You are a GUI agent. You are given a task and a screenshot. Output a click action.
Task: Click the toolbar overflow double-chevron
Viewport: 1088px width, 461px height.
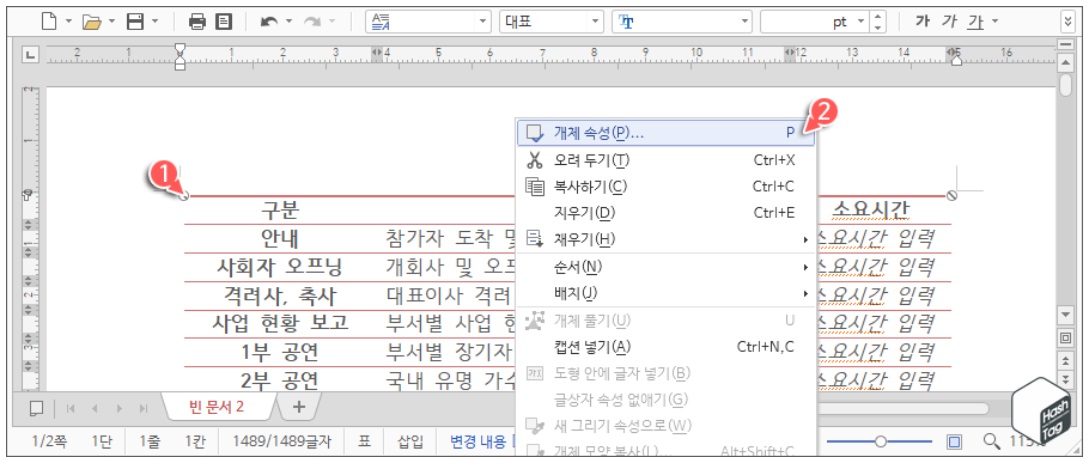click(x=1068, y=22)
